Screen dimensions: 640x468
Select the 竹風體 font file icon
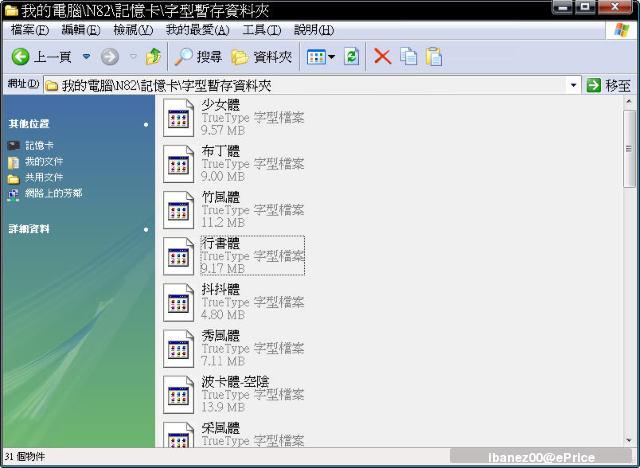[178, 210]
